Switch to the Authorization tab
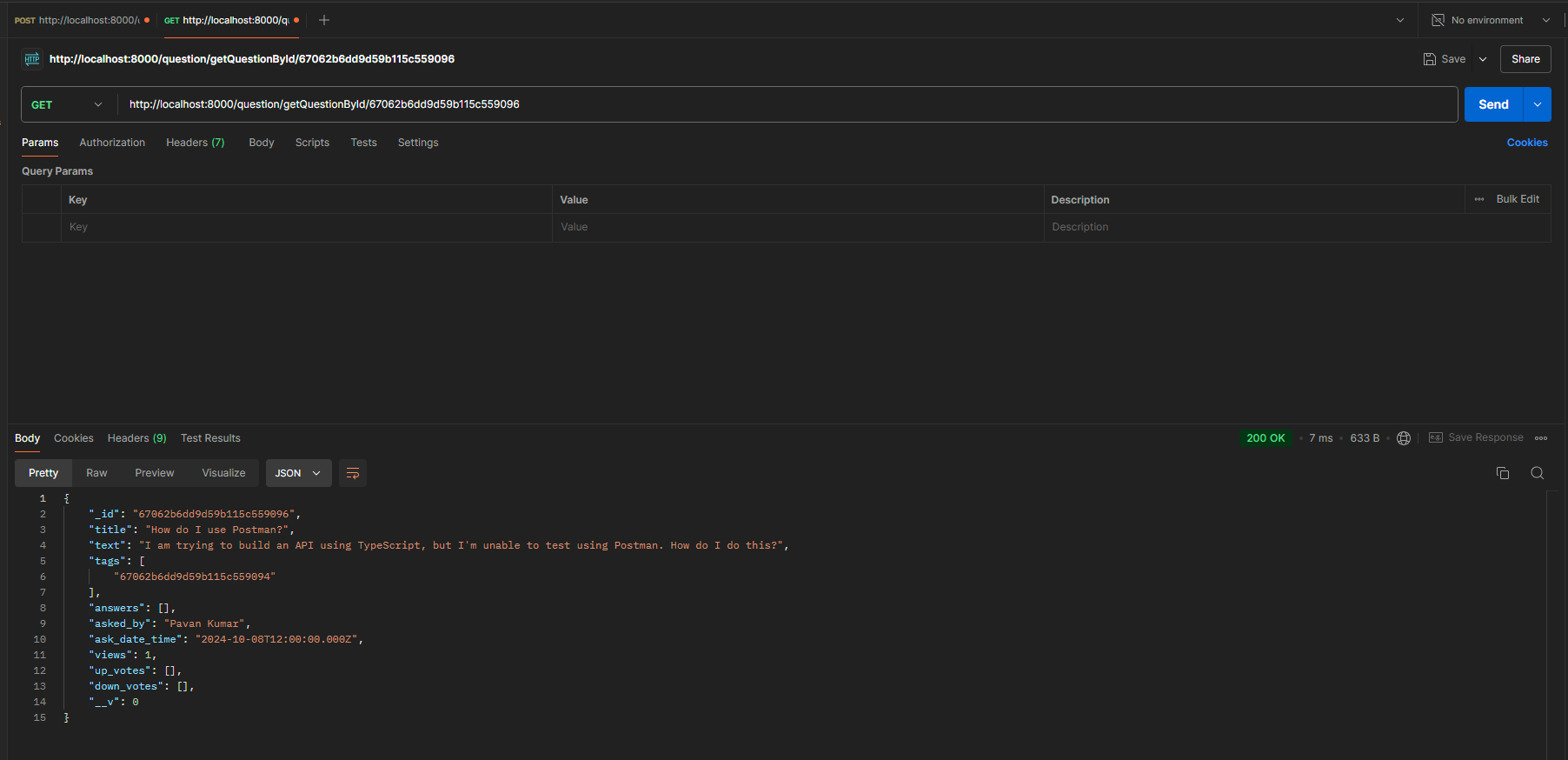1568x760 pixels. point(112,143)
